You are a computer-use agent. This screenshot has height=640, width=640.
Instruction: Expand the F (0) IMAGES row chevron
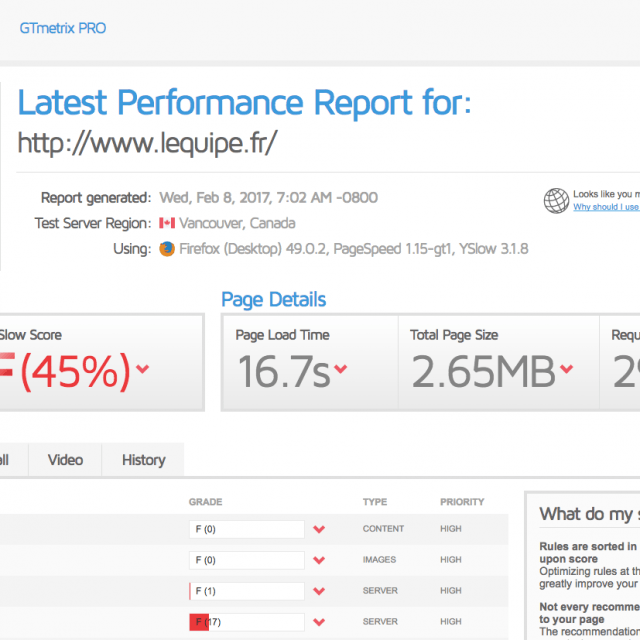click(x=319, y=560)
